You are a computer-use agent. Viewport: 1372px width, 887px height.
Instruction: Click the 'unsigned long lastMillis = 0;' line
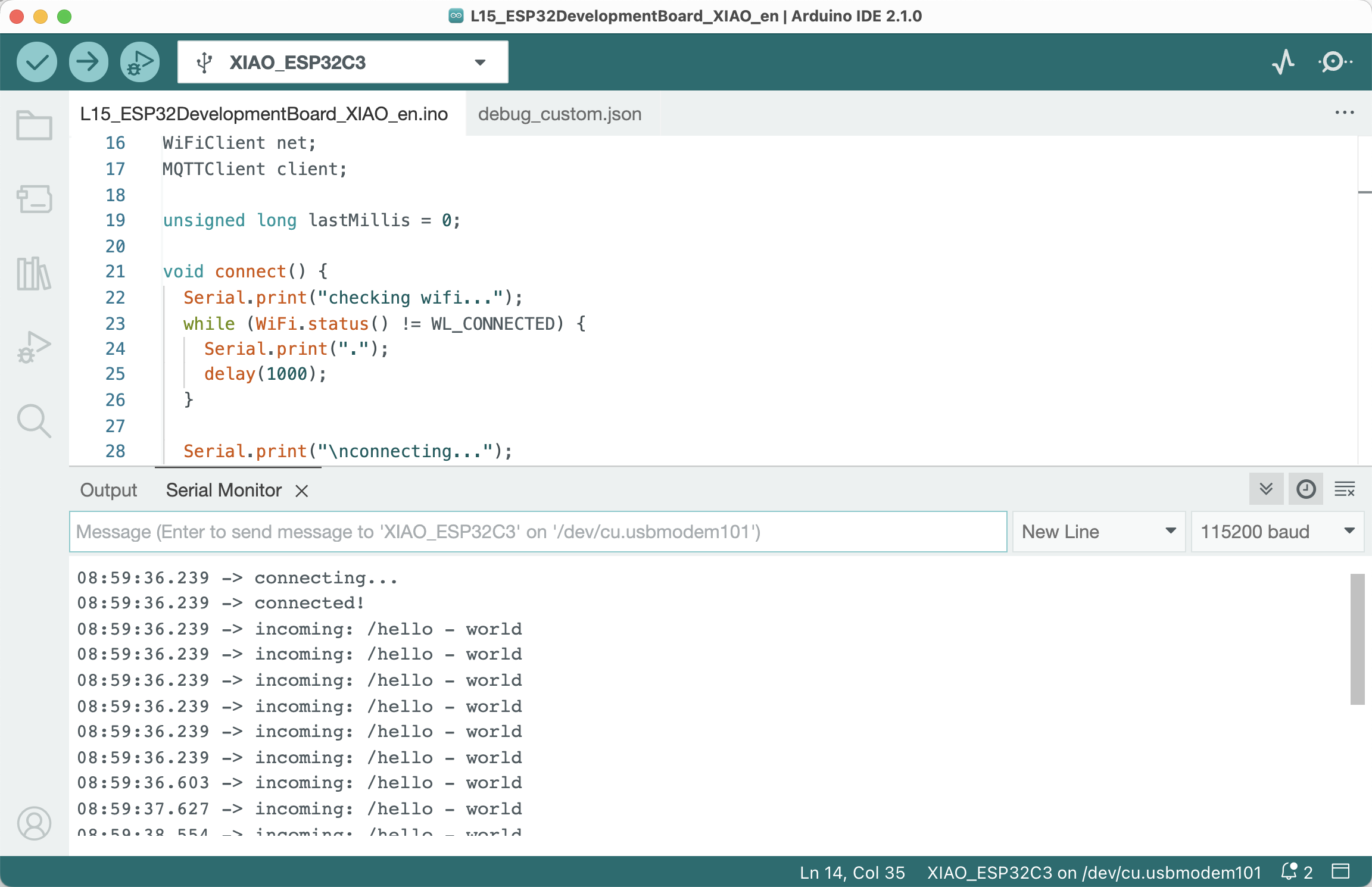[312, 220]
